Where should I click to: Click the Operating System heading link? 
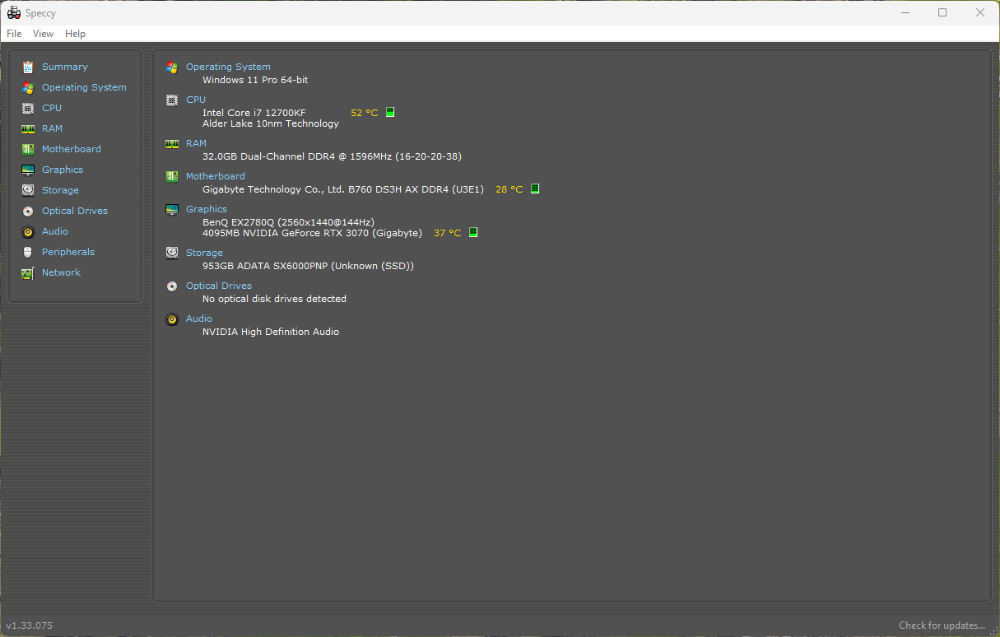pyautogui.click(x=228, y=67)
